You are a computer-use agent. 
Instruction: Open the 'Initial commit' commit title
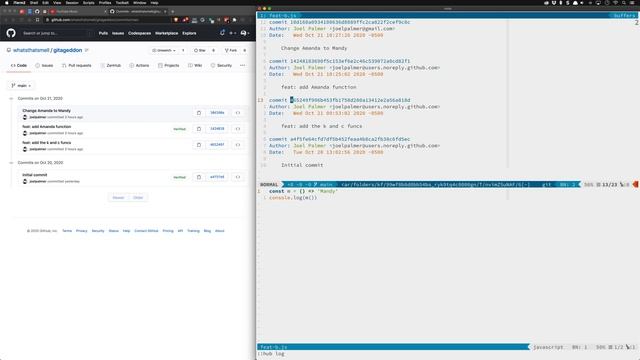(x=35, y=175)
